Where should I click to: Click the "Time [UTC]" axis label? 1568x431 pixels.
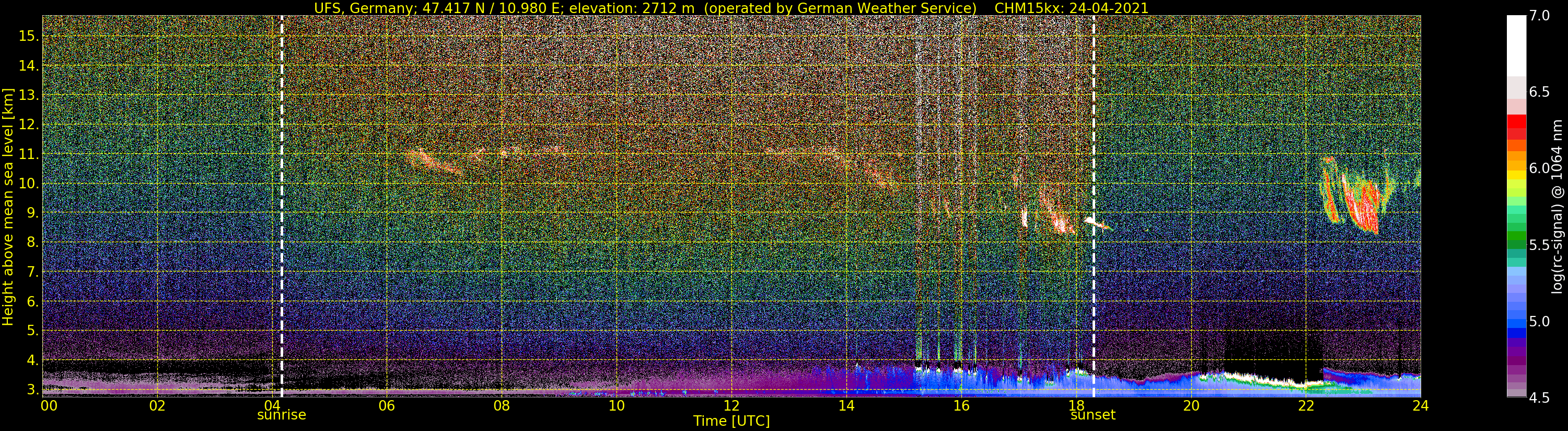pyautogui.click(x=731, y=421)
